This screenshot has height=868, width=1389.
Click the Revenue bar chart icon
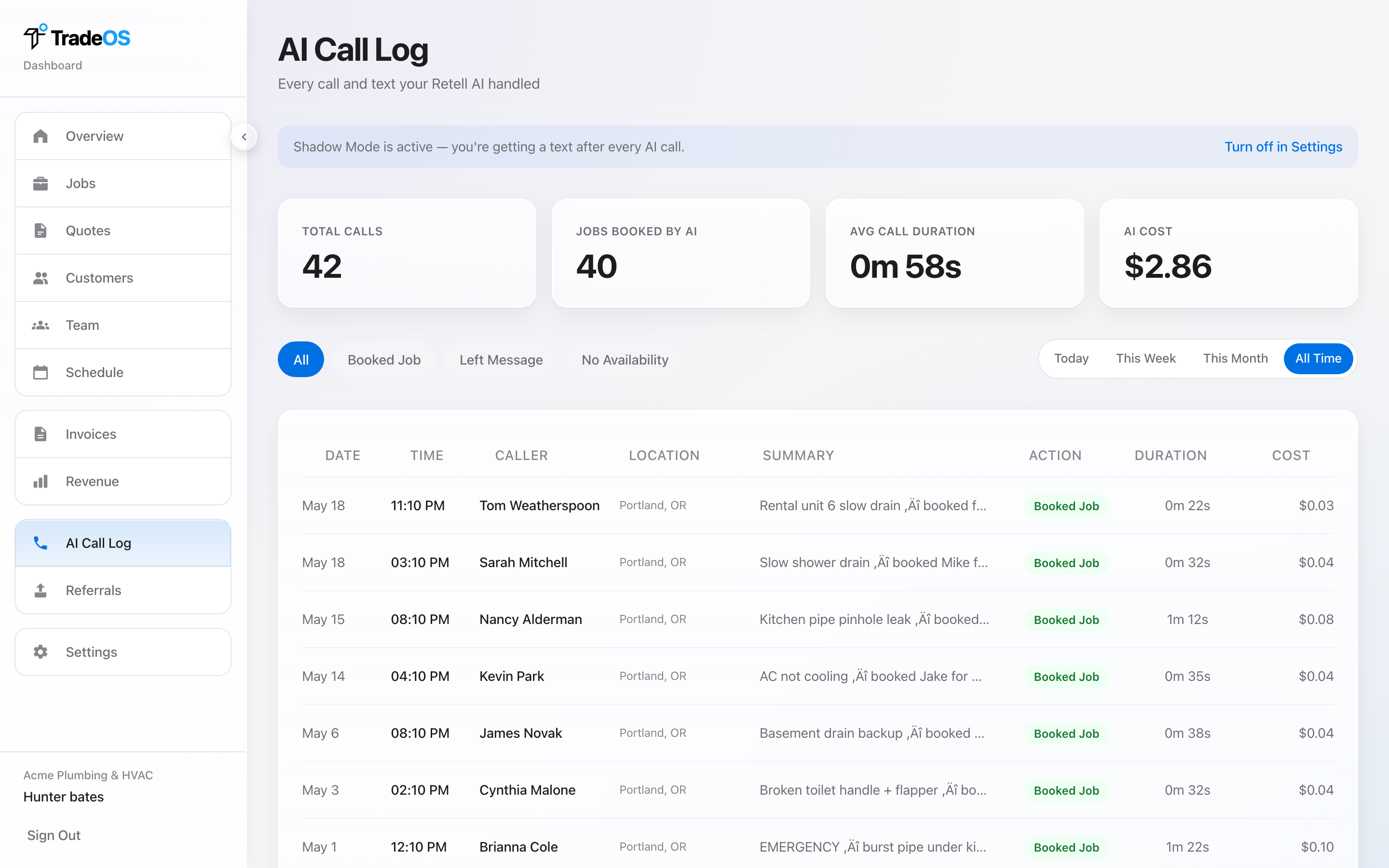[x=40, y=481]
